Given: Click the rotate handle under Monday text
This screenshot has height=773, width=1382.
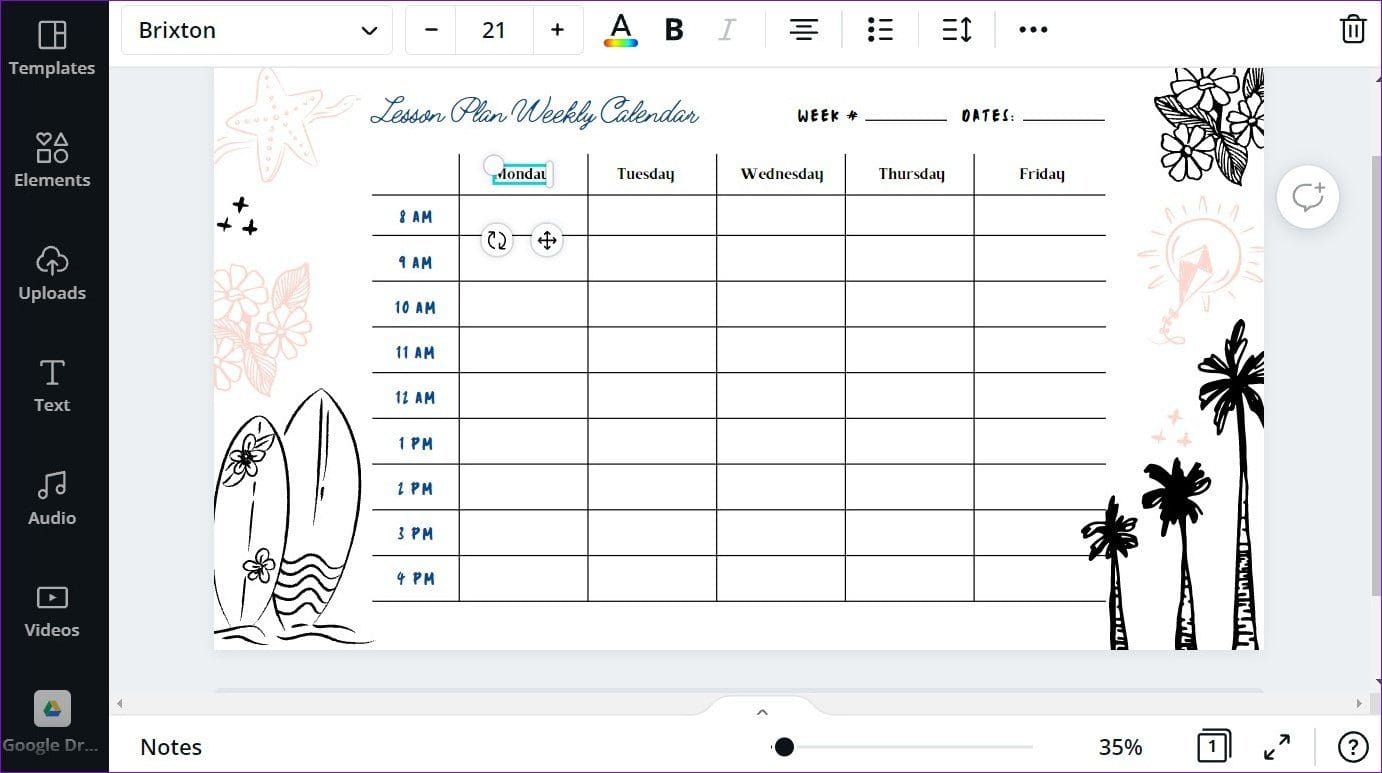Looking at the screenshot, I should 497,240.
